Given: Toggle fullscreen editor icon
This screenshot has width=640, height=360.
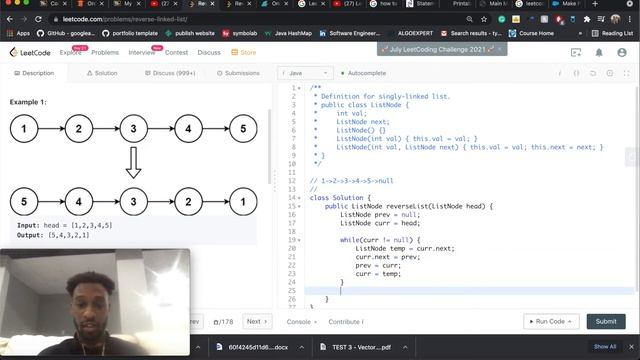Looking at the screenshot, I should pyautogui.click(x=627, y=73).
